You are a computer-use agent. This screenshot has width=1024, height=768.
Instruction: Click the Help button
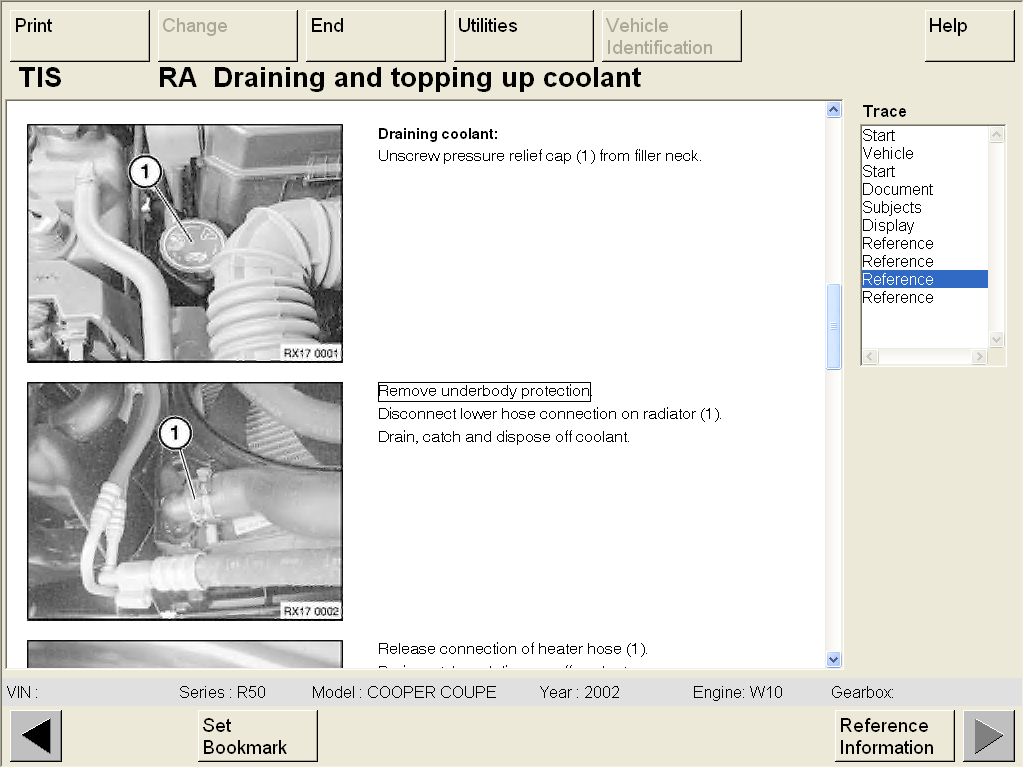click(969, 35)
